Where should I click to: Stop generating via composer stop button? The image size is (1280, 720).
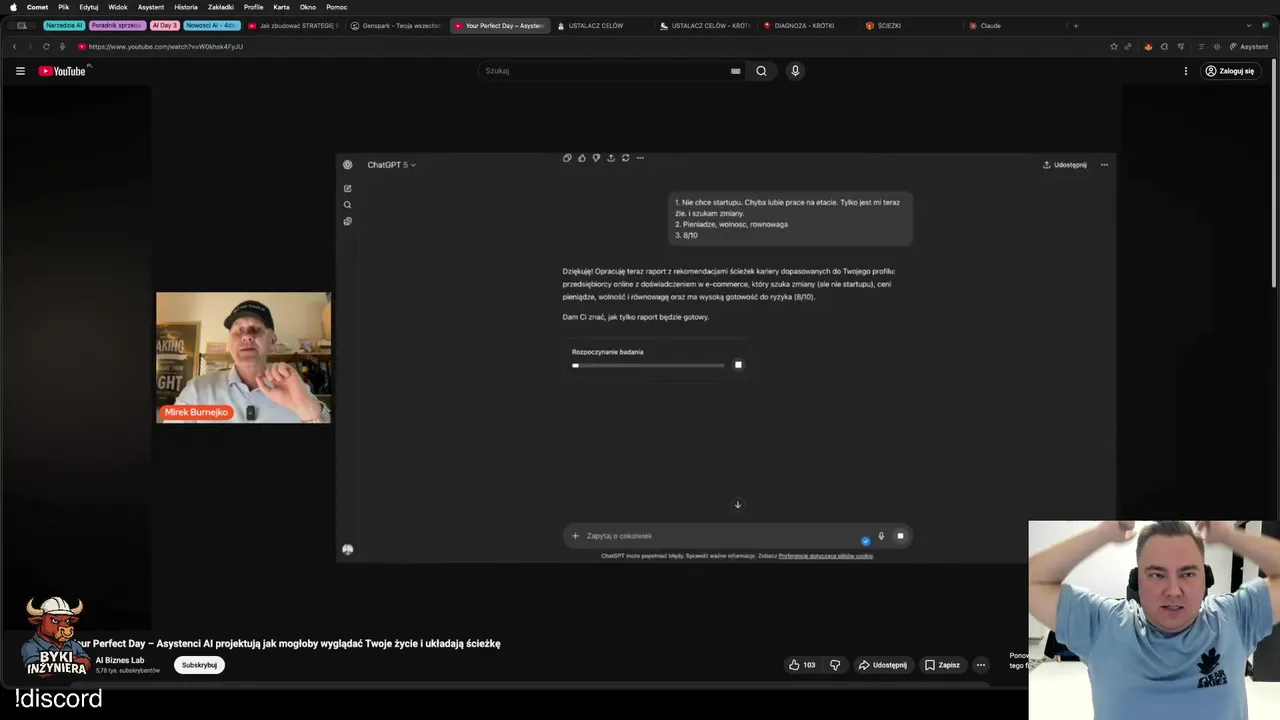(900, 536)
